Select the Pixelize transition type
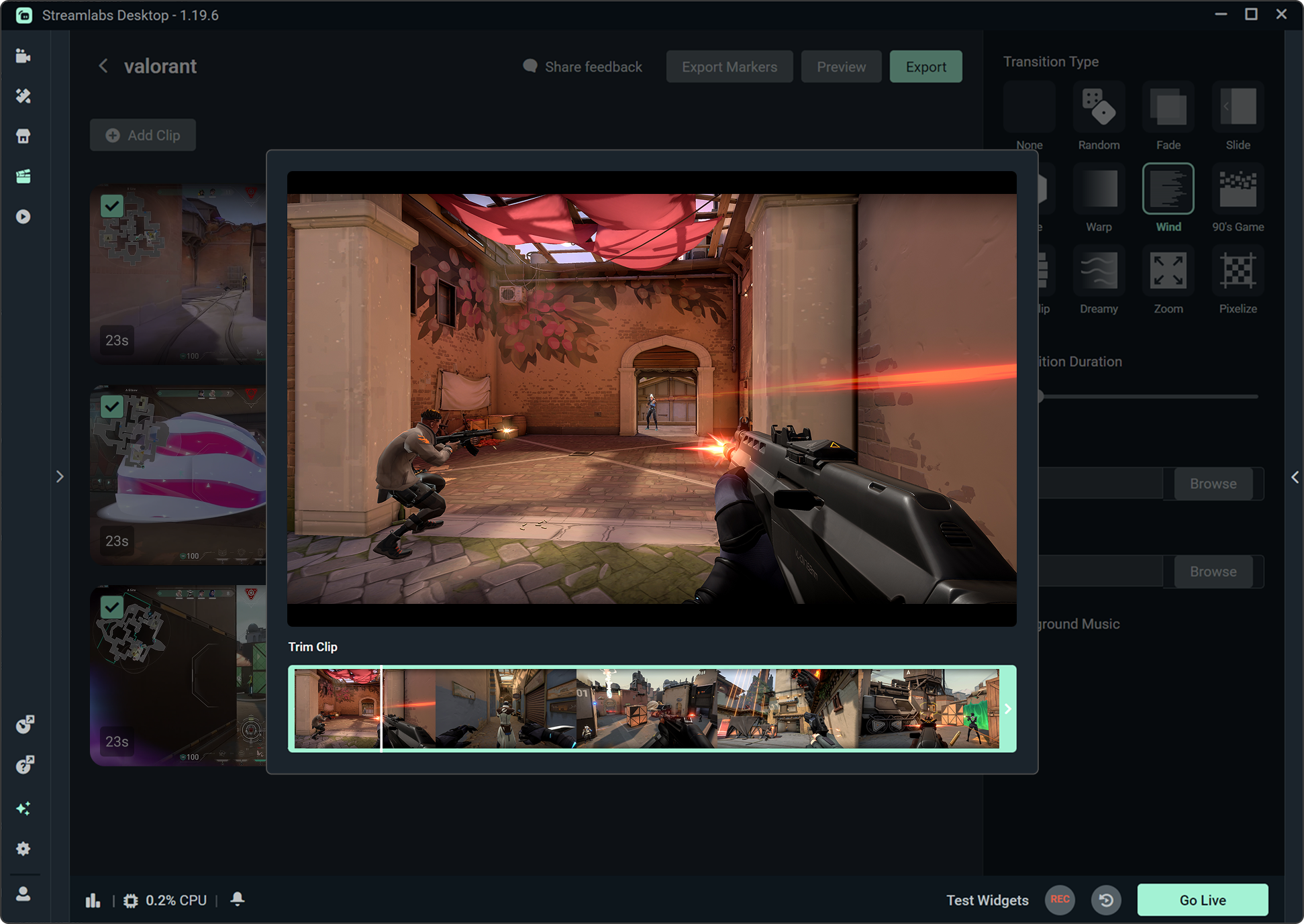The height and width of the screenshot is (924, 1304). coord(1238,271)
